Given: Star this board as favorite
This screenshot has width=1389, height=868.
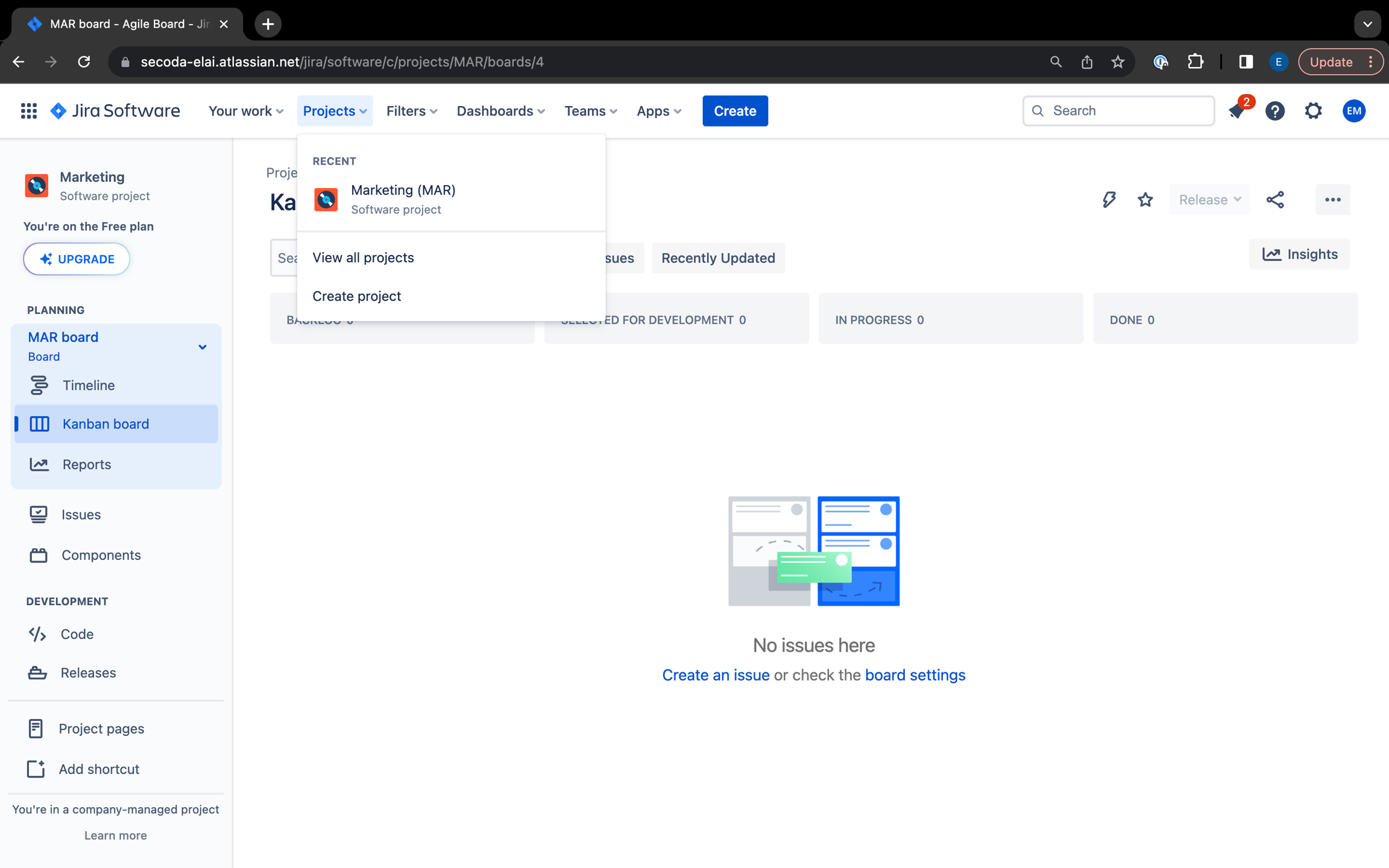Looking at the screenshot, I should (x=1145, y=200).
